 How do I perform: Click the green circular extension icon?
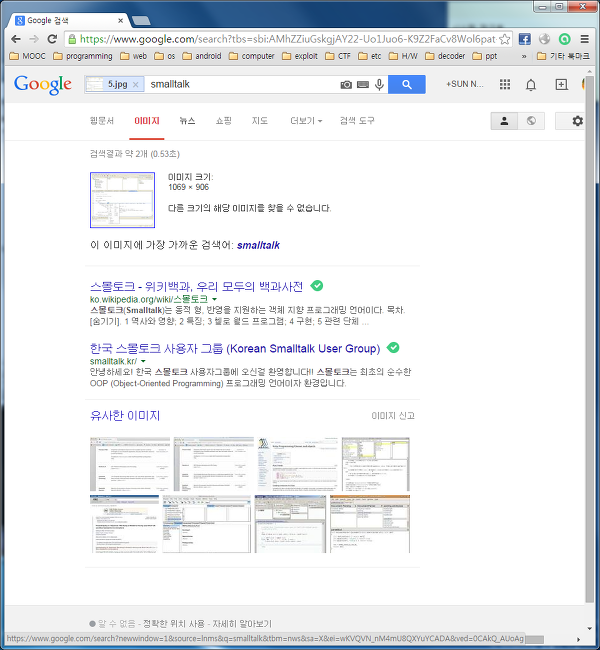point(564,39)
